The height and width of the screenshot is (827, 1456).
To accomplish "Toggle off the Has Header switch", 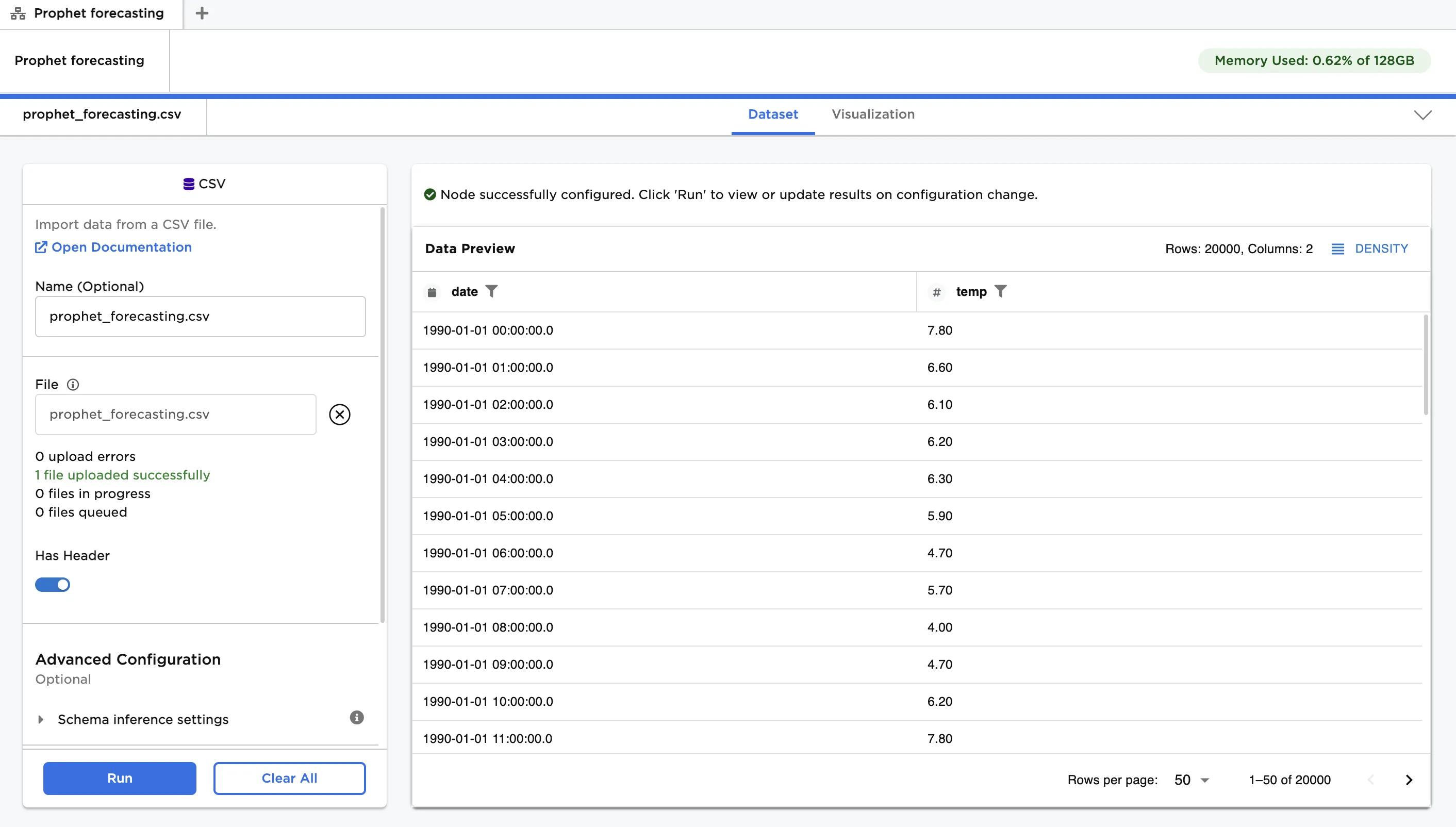I will (53, 585).
